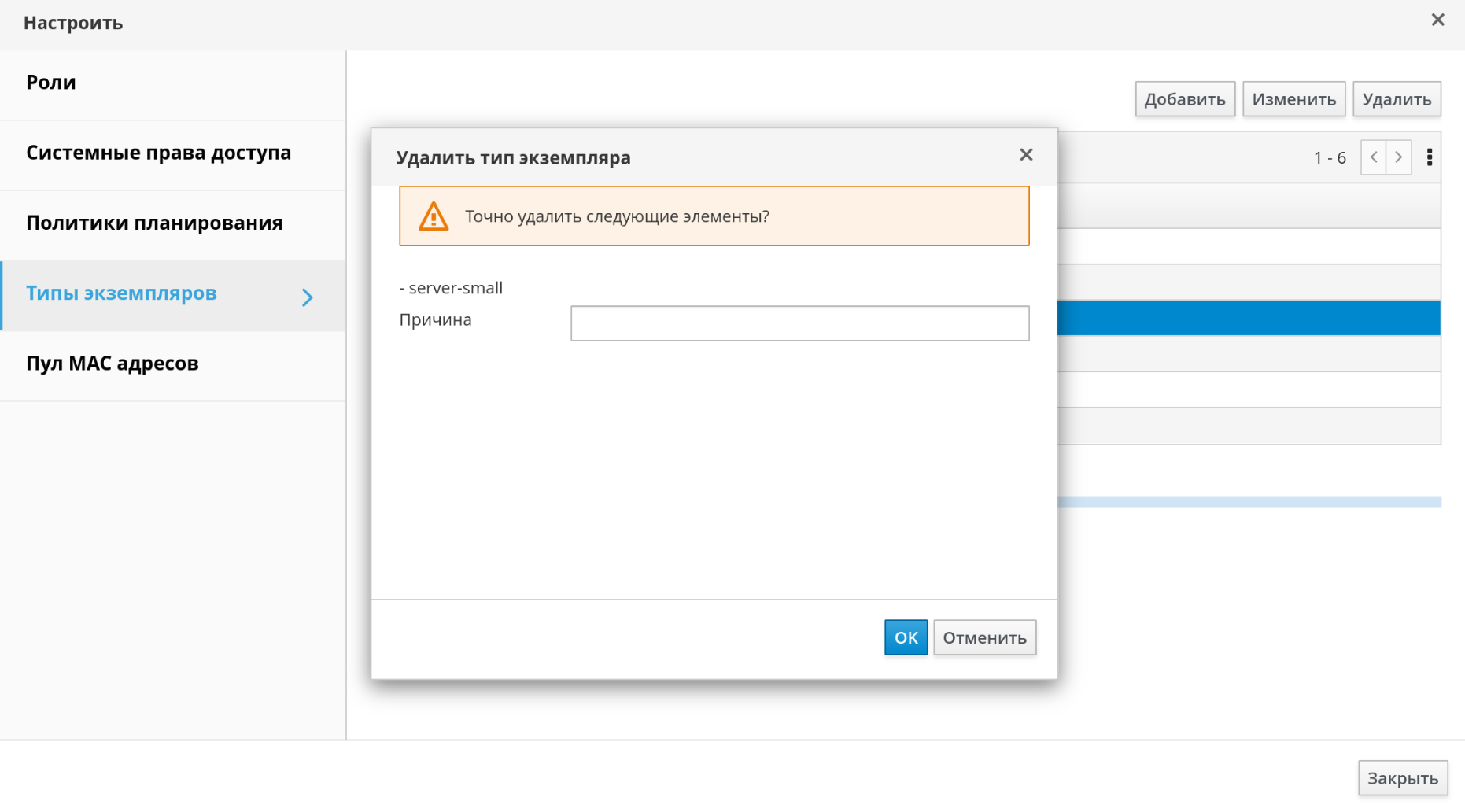Screen dimensions: 1465x812
Task: Confirm deletion with OK button
Action: tap(905, 637)
